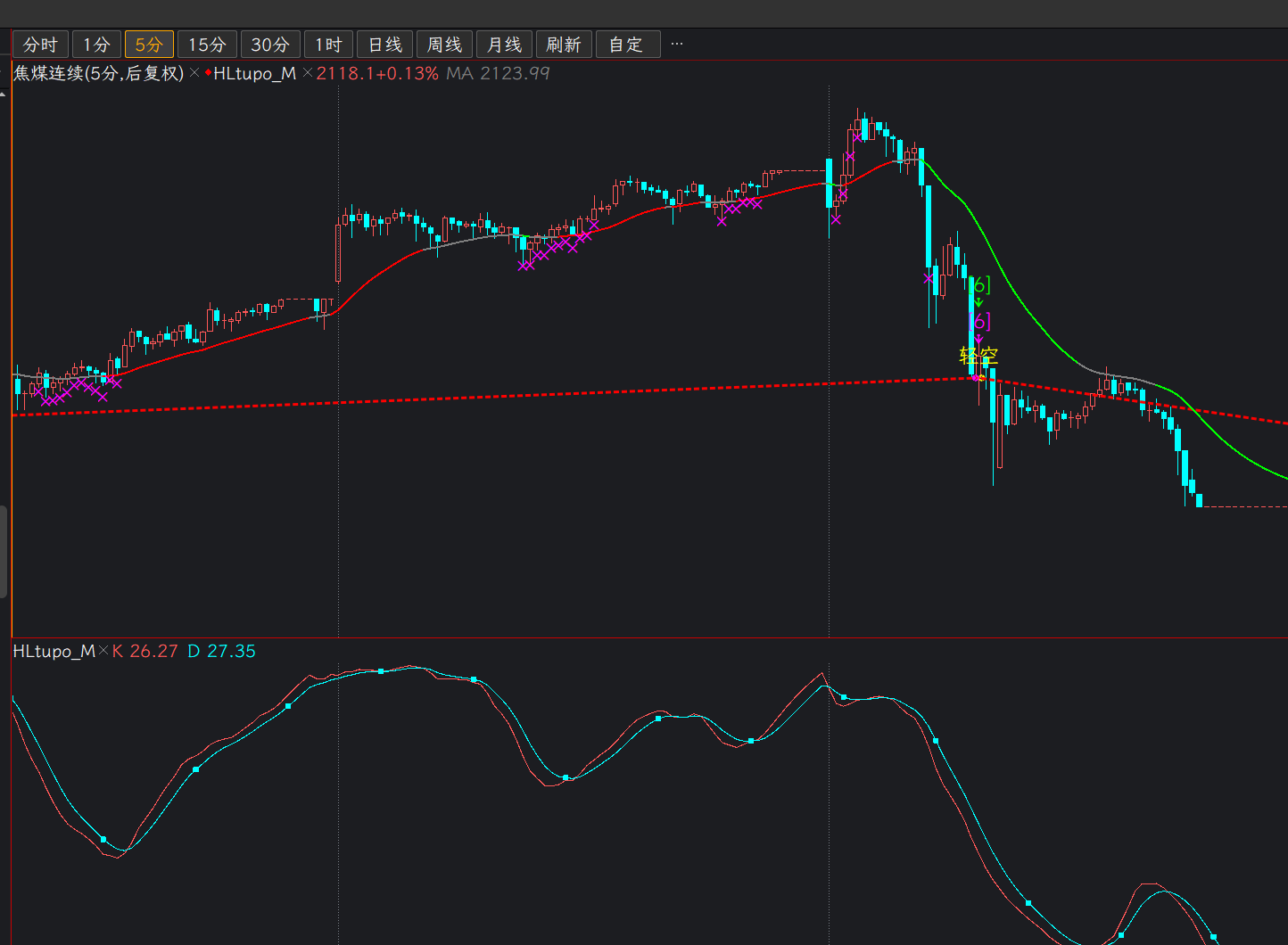Image resolution: width=1288 pixels, height=945 pixels.
Task: Expand the three-dots more periods menu
Action: tap(677, 44)
